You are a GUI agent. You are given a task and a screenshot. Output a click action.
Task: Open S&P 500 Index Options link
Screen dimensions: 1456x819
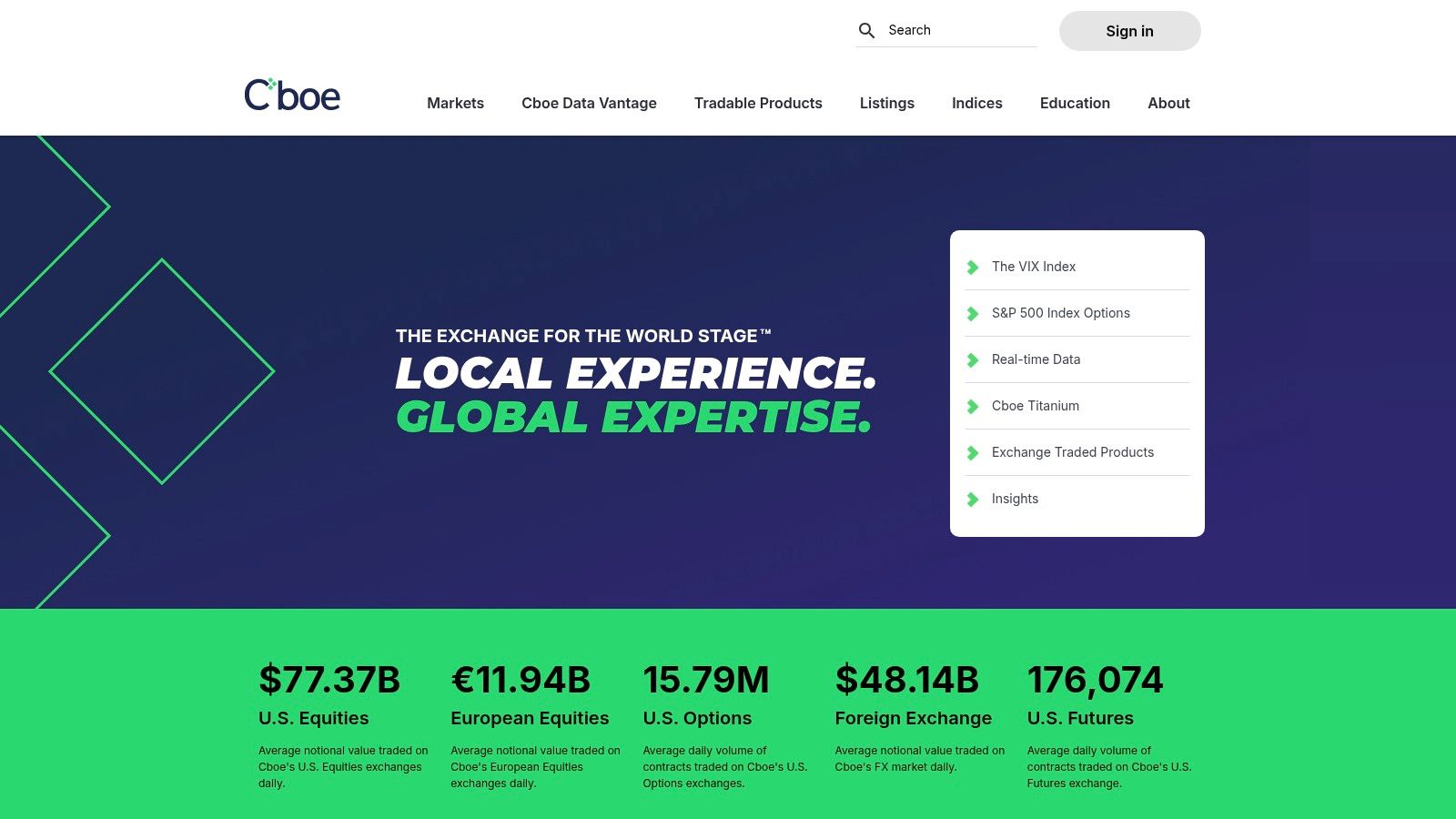(x=1061, y=313)
